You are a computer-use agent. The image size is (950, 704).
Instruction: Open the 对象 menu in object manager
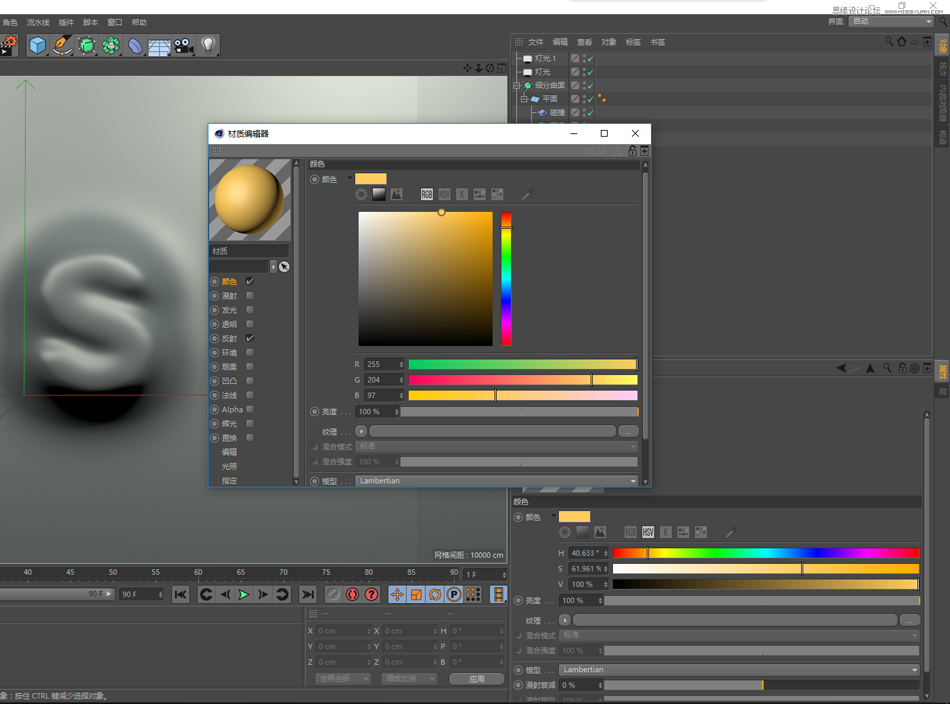click(x=608, y=42)
